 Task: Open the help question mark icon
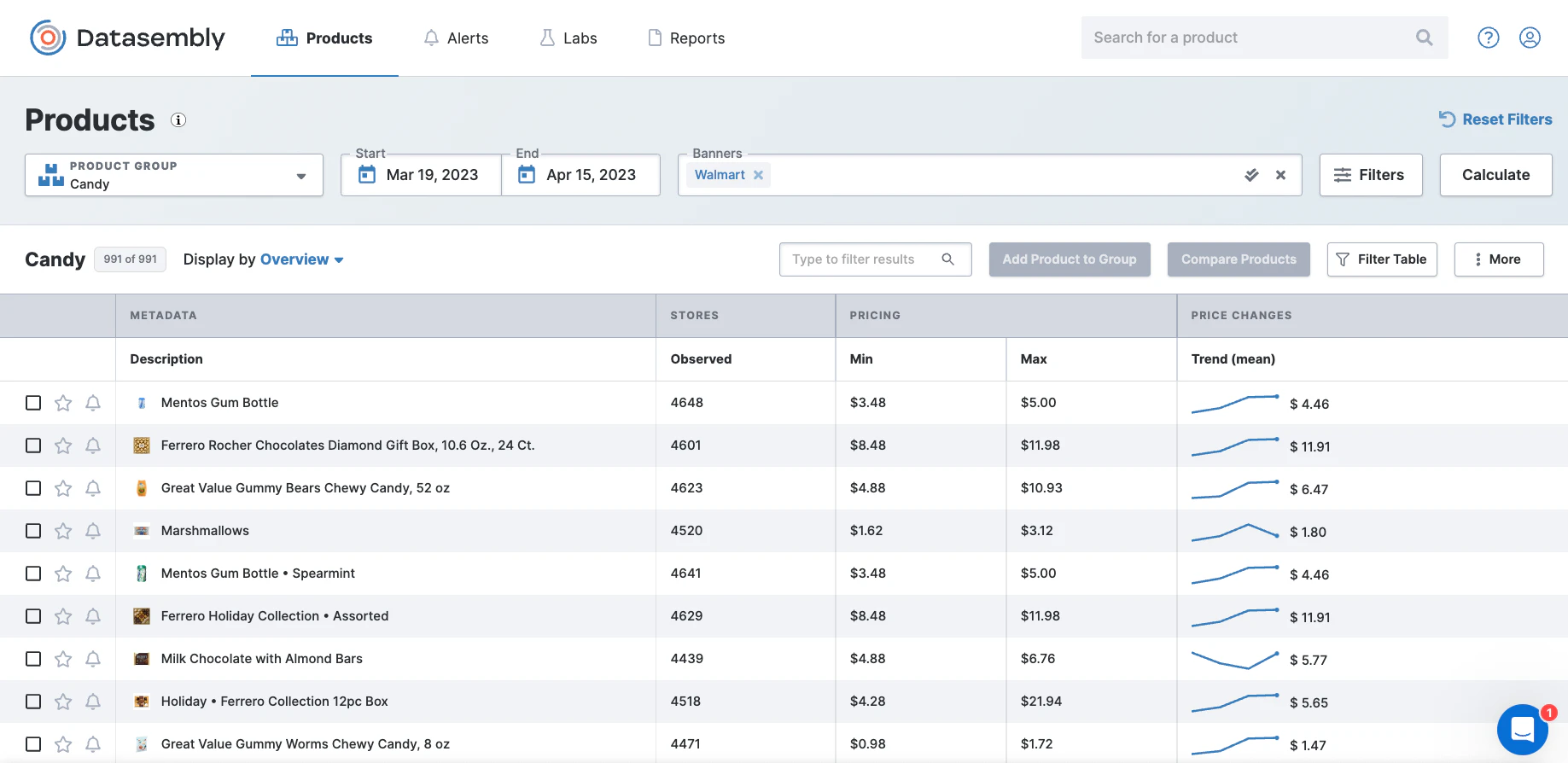pyautogui.click(x=1488, y=38)
